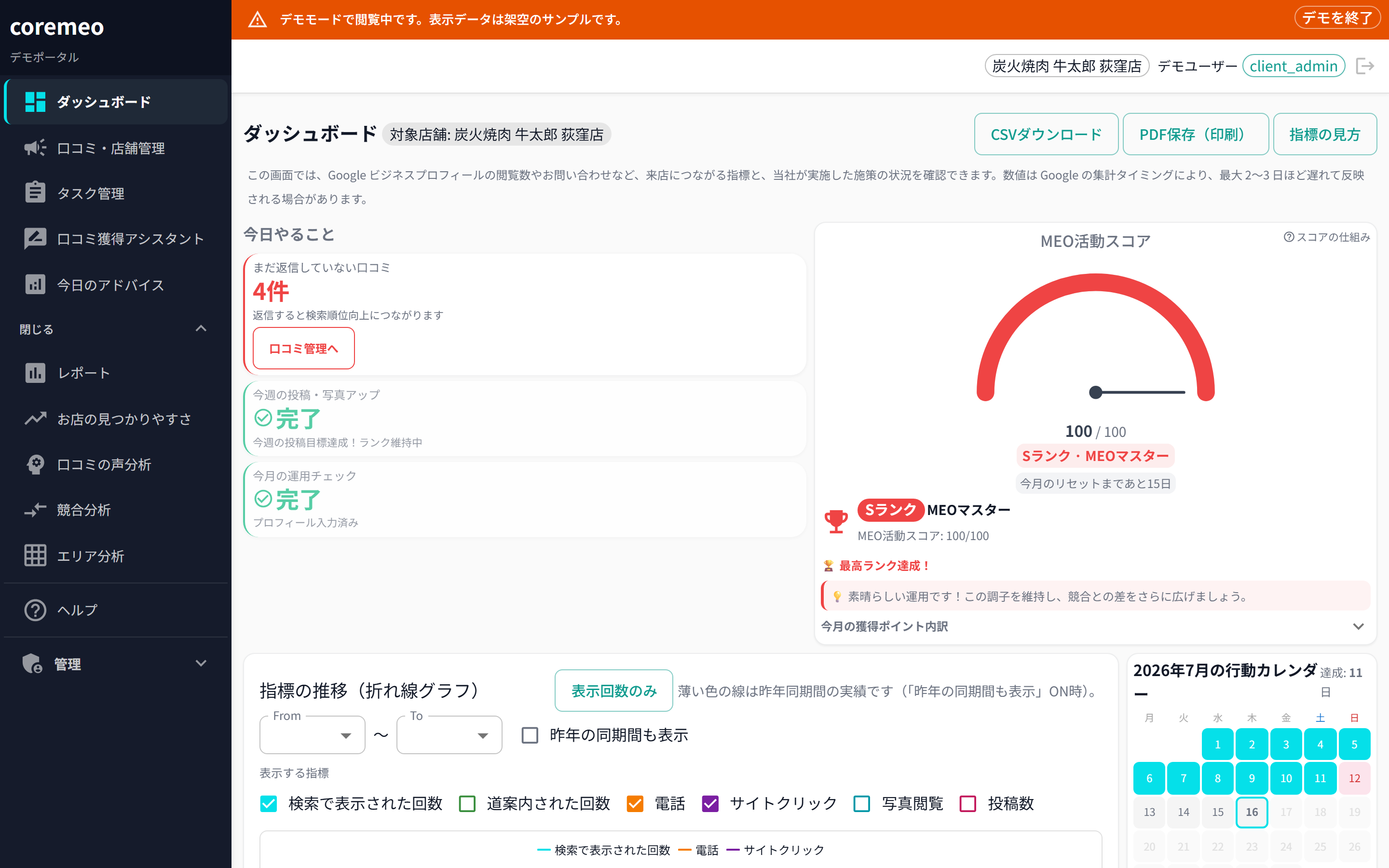Click the dashboard grid icon in sidebar
Viewport: 1389px width, 868px height.
coord(35,102)
